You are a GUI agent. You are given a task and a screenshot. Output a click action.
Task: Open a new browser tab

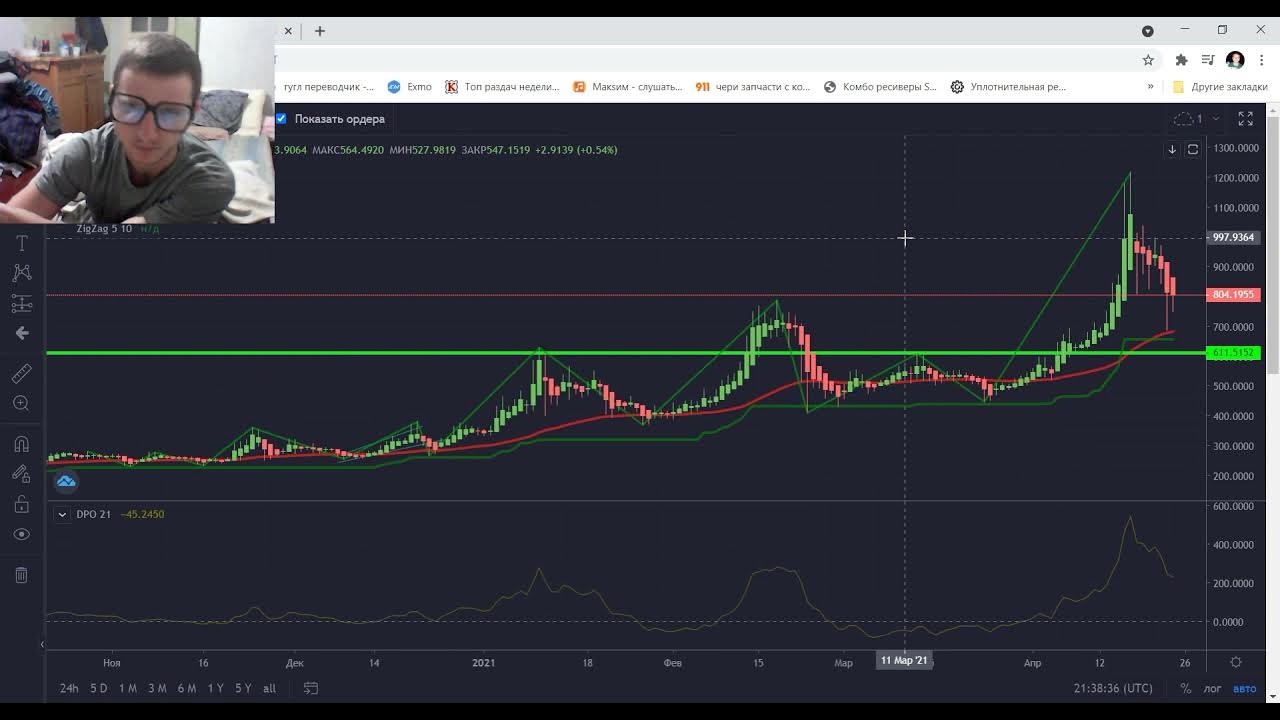pyautogui.click(x=320, y=31)
